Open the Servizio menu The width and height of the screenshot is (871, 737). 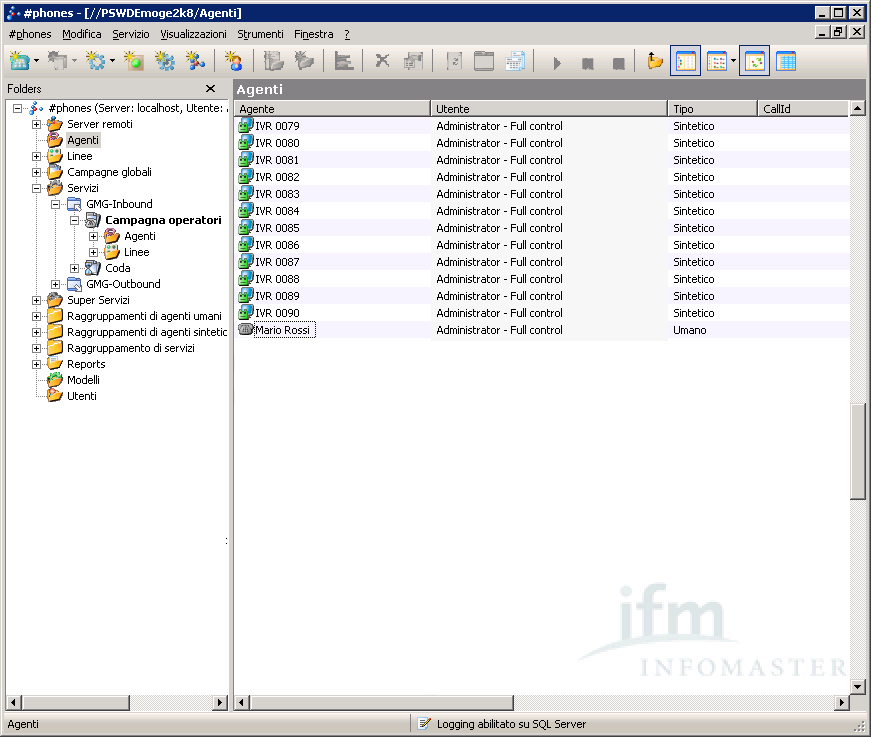click(131, 34)
